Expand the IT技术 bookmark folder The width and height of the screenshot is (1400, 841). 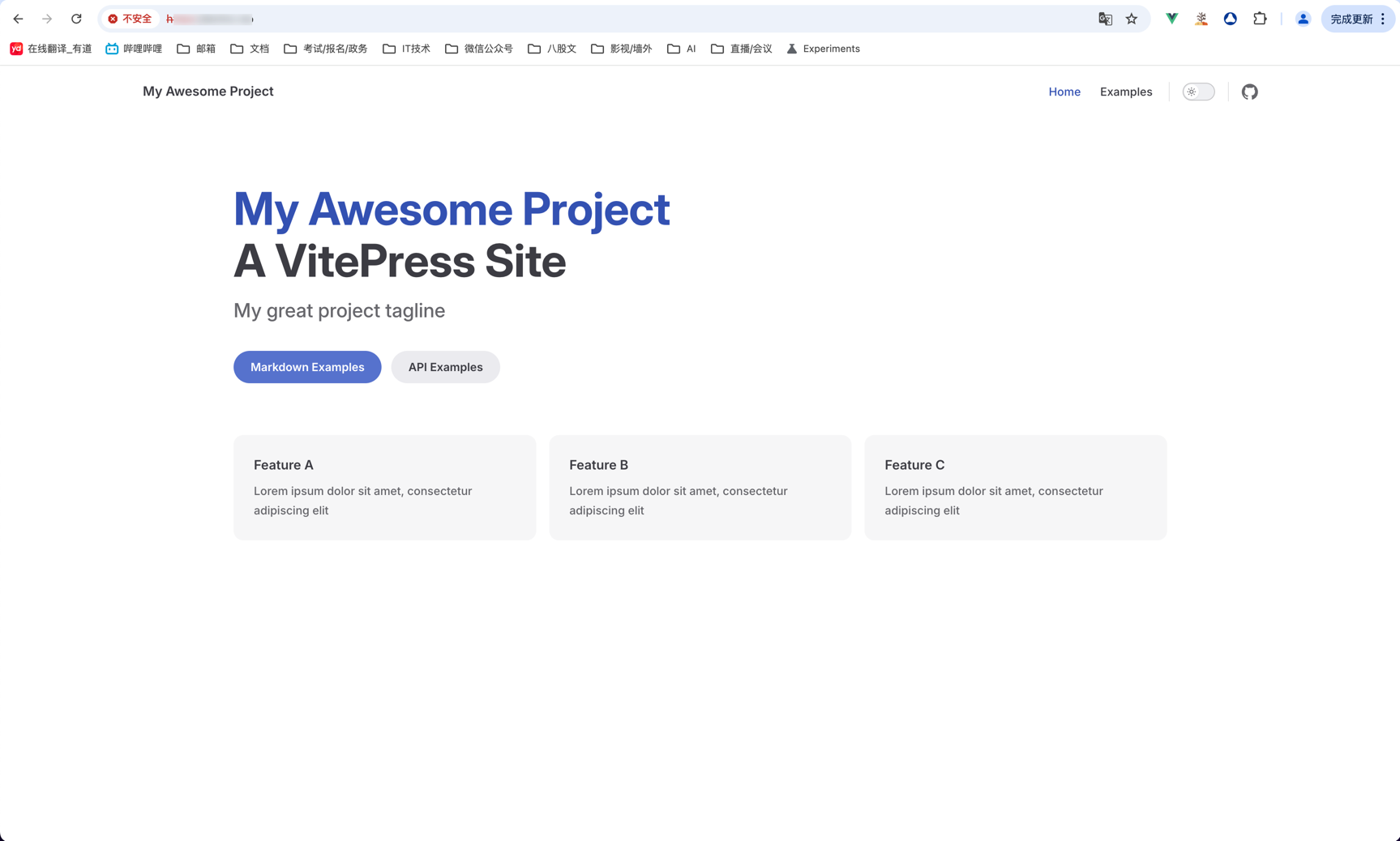[406, 49]
